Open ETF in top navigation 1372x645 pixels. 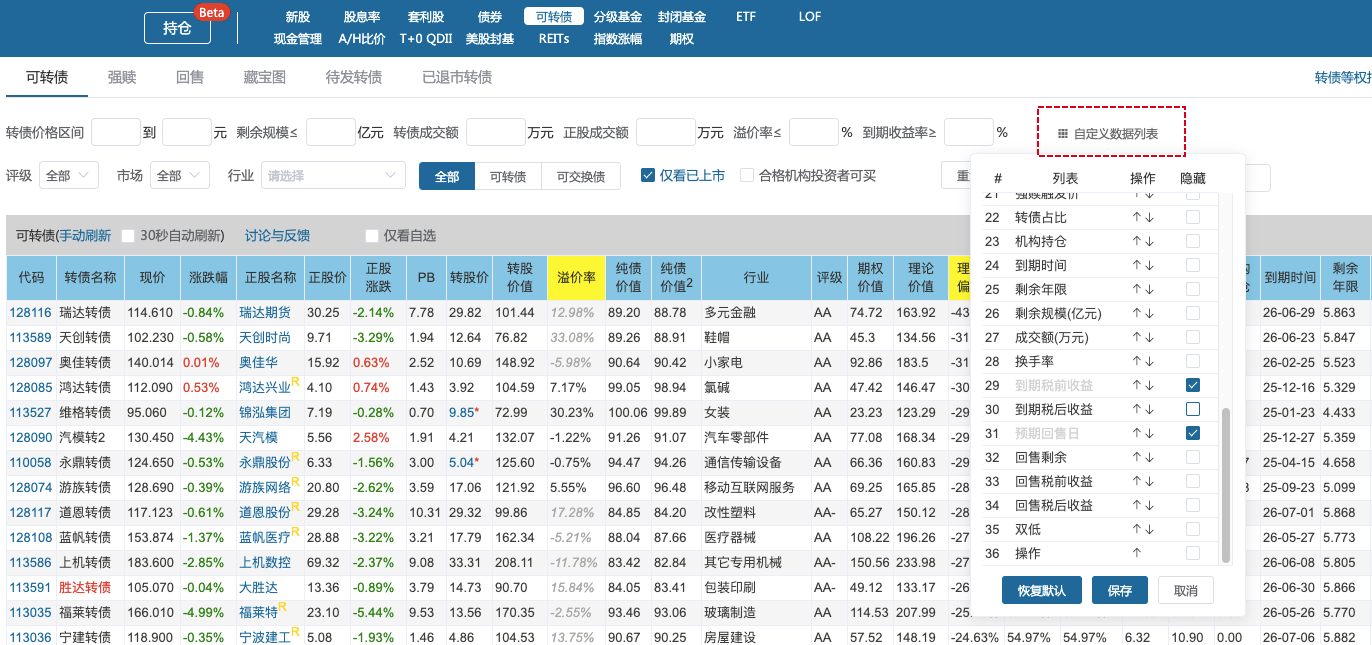pyautogui.click(x=746, y=17)
